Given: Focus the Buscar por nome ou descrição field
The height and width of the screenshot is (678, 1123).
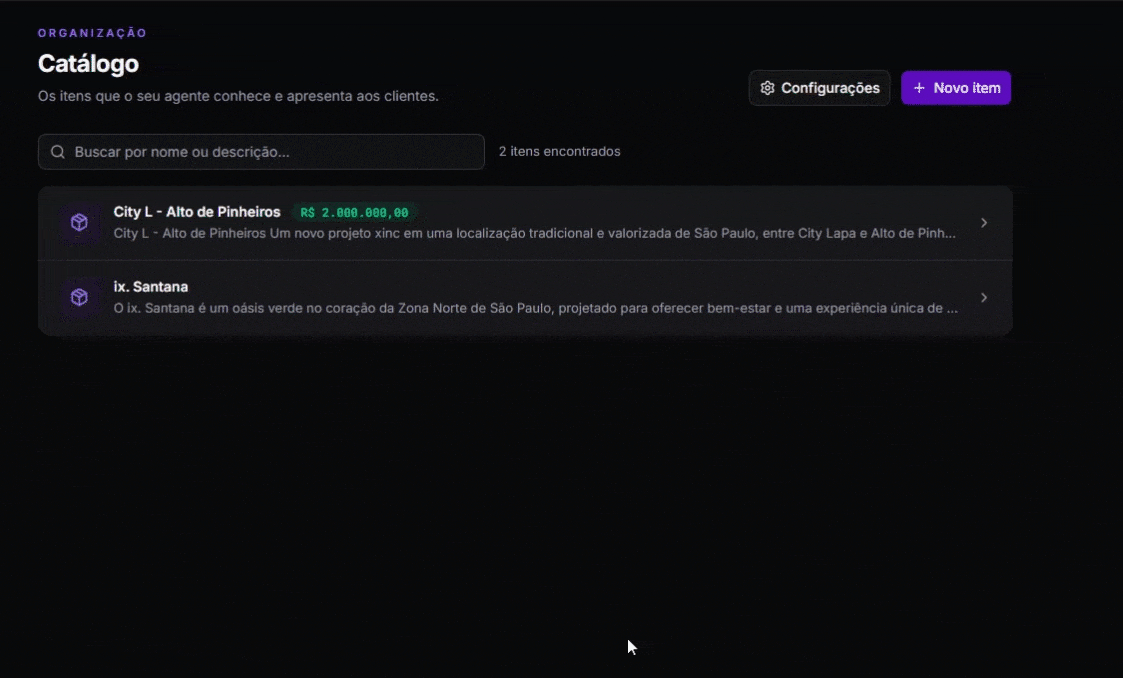Looking at the screenshot, I should (x=261, y=152).
